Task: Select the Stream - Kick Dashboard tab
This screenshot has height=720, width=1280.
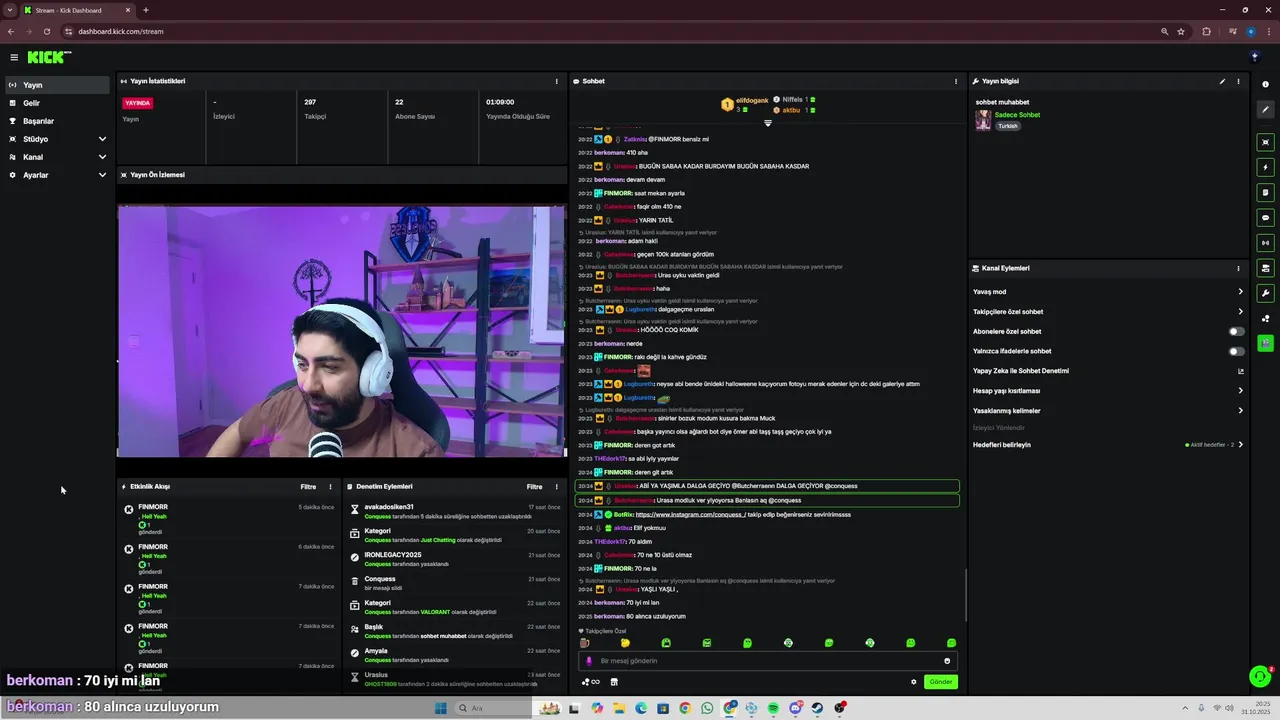Action: pyautogui.click(x=78, y=10)
